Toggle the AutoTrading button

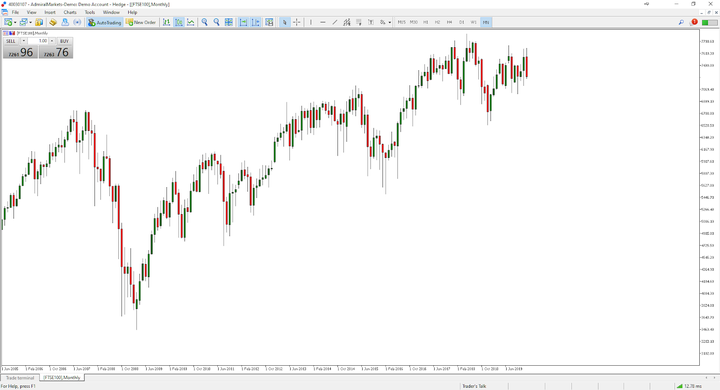(x=104, y=22)
